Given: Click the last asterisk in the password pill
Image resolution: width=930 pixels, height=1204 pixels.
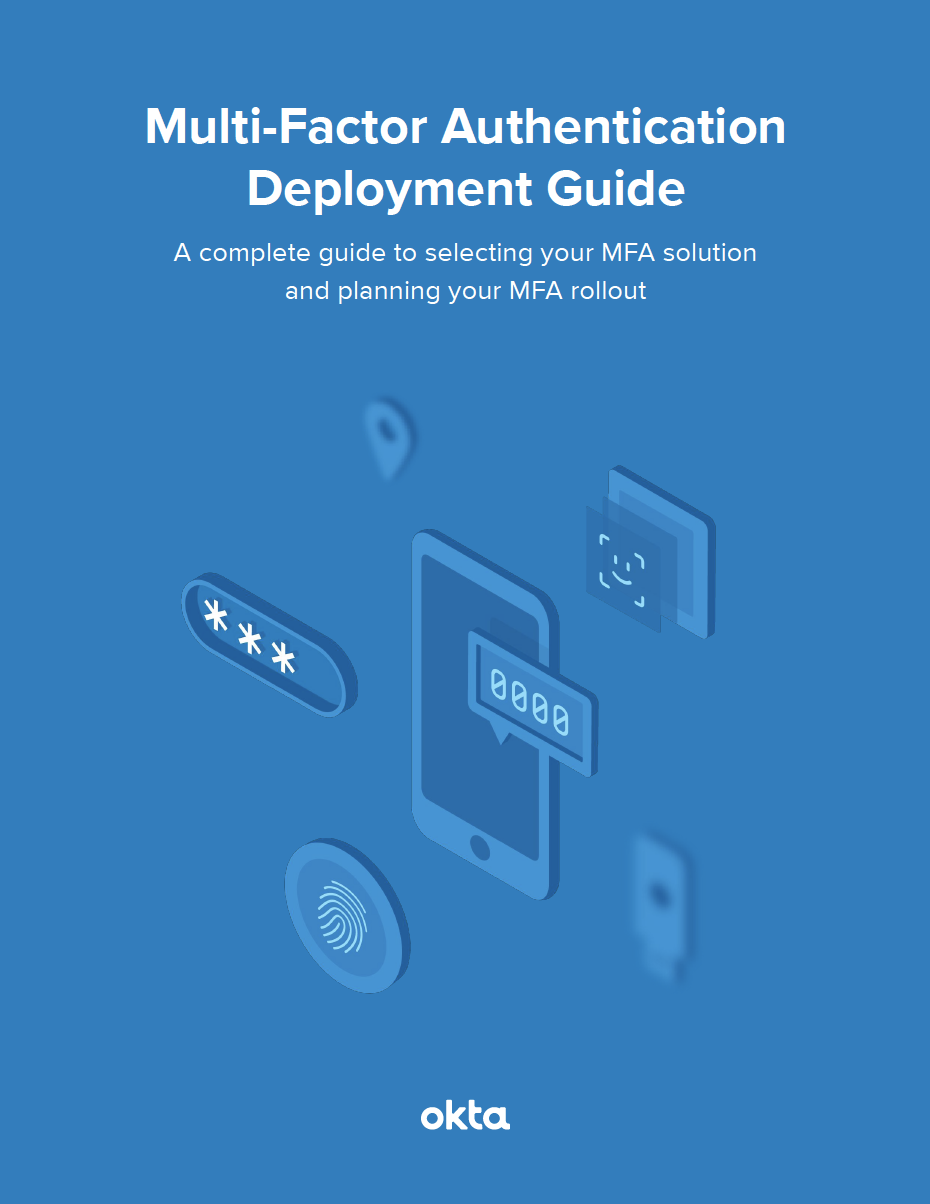Looking at the screenshot, I should [284, 658].
